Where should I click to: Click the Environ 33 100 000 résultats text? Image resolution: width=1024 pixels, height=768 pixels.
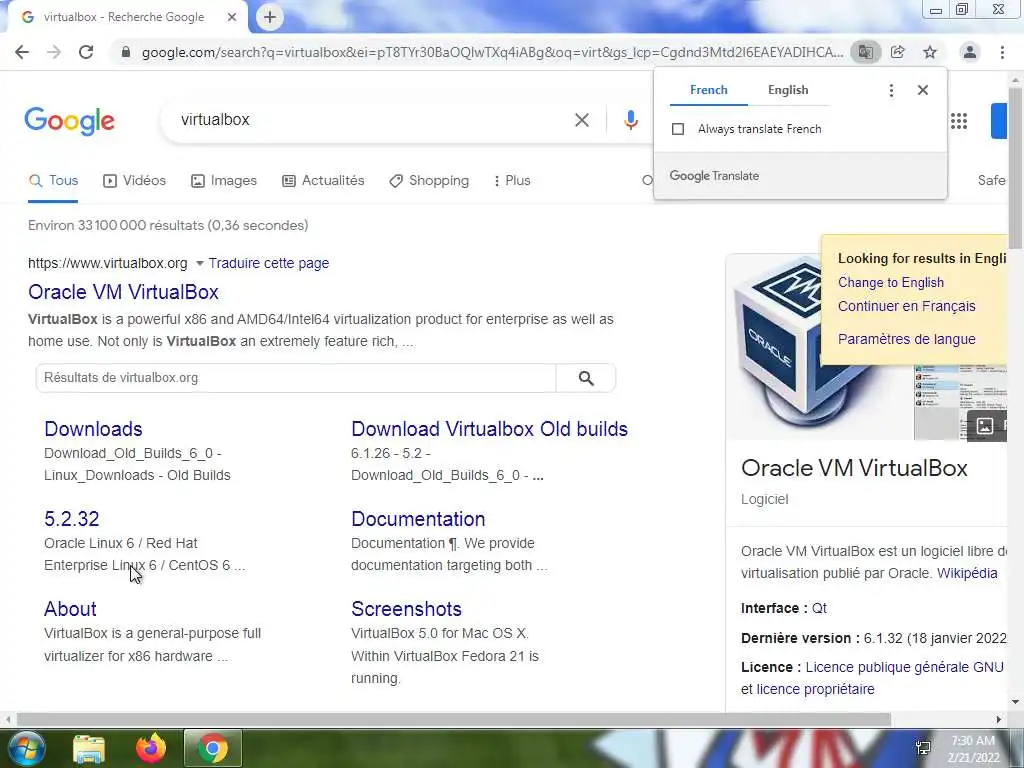click(168, 225)
